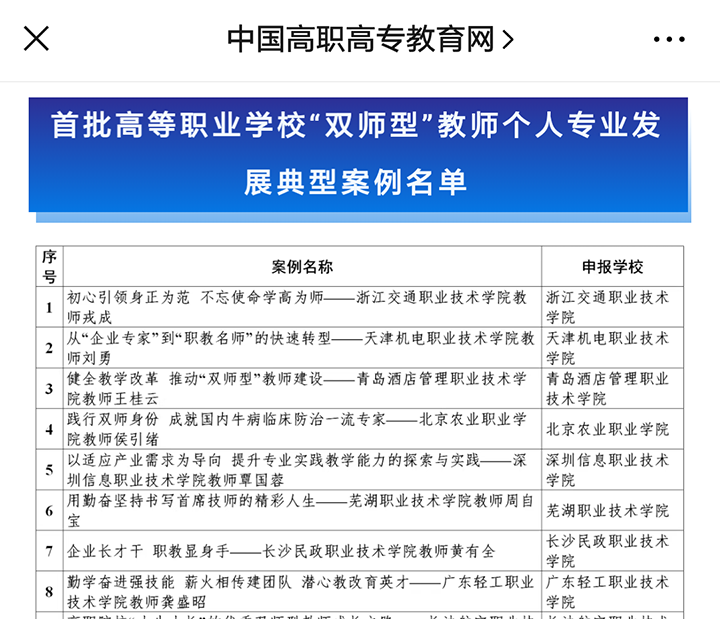Tap the 浙江交通职业技术学院 school cell in the last column
The image size is (720, 619).
[612, 307]
